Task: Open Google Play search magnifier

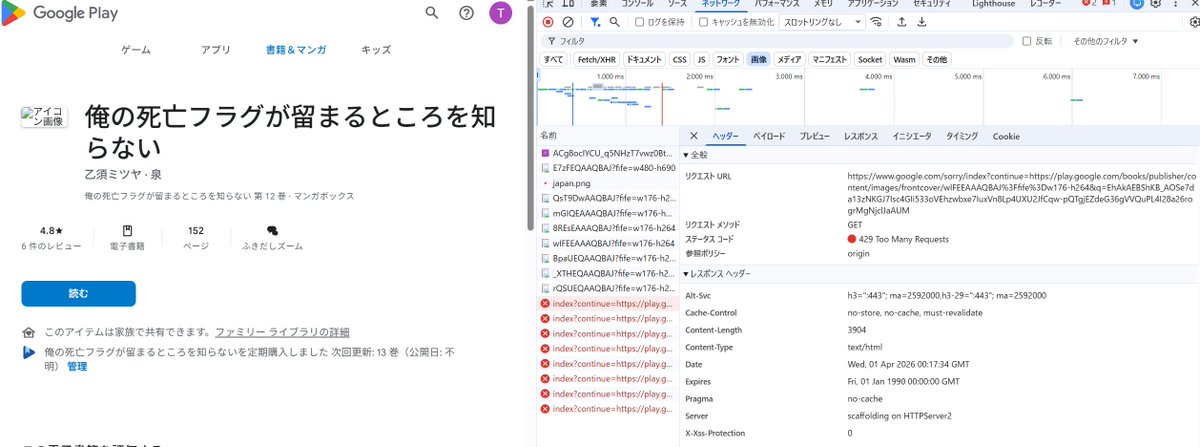Action: tap(432, 13)
